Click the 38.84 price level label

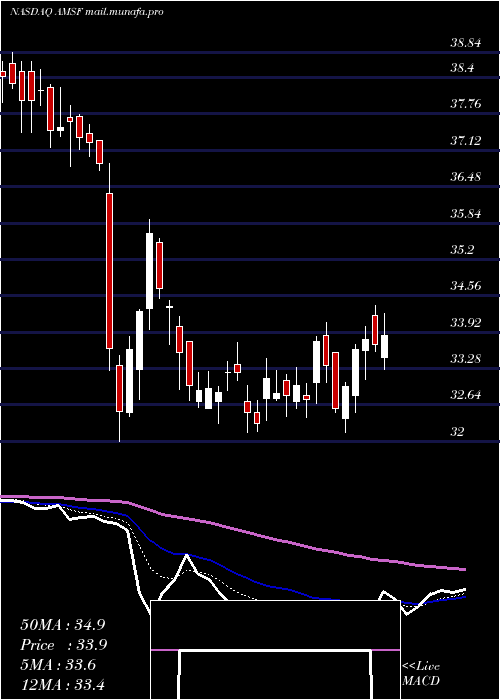click(x=466, y=43)
